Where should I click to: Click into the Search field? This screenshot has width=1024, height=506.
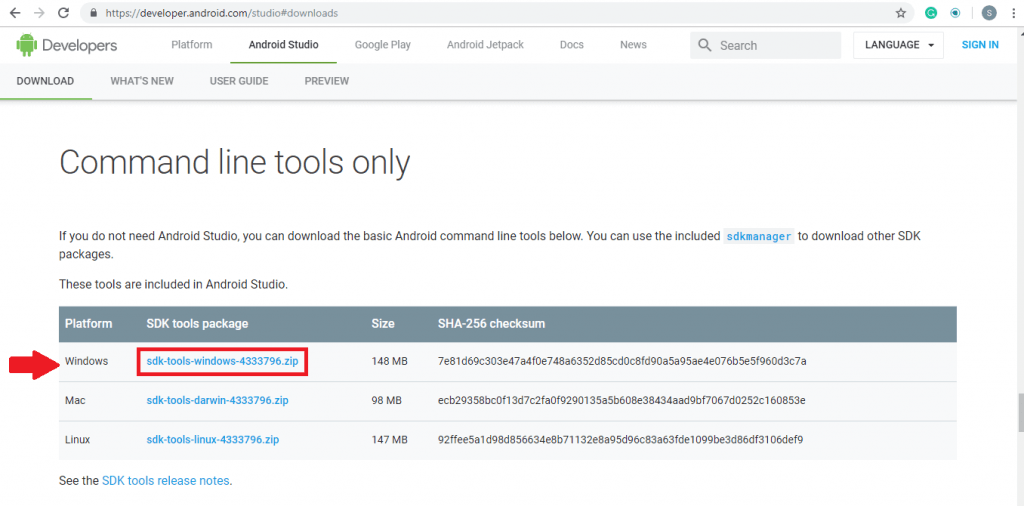pyautogui.click(x=775, y=45)
